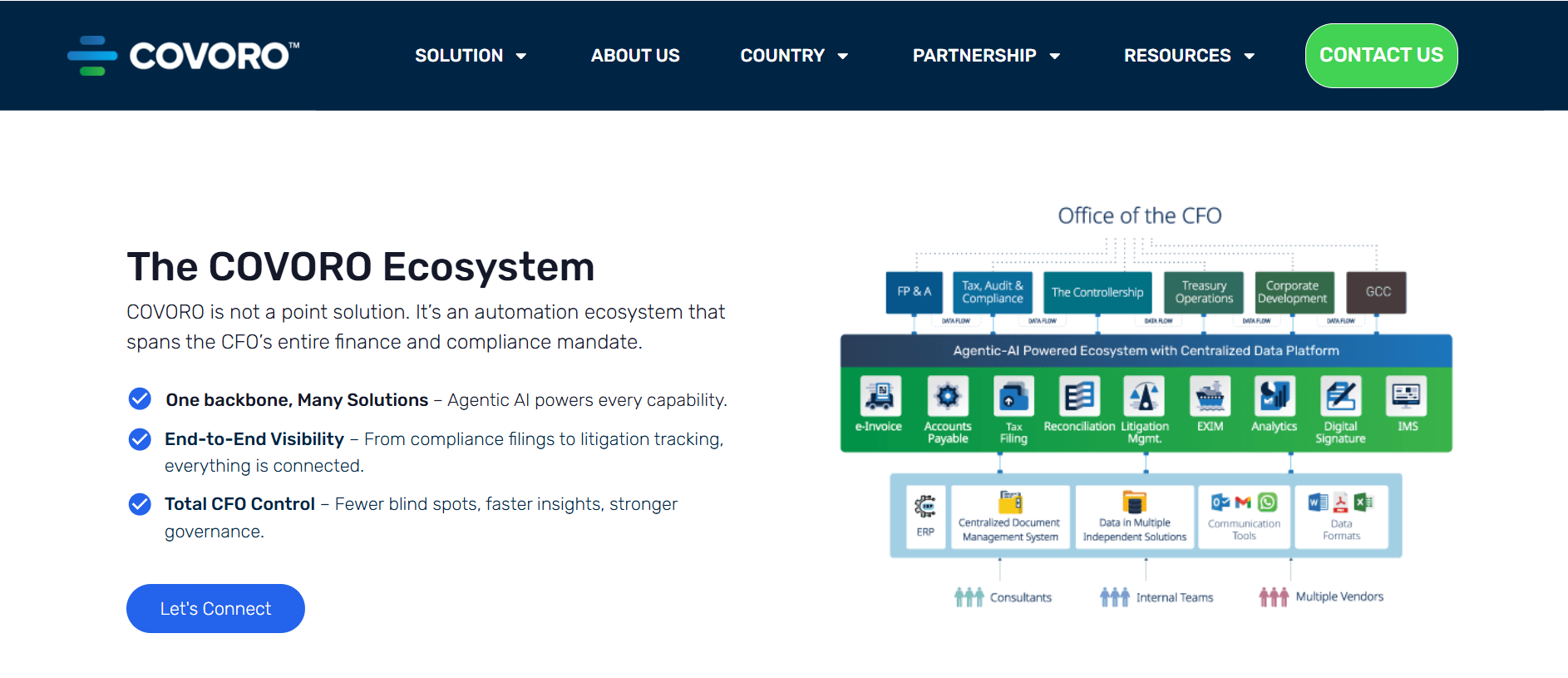Select the Accounts Payable gear icon
Screen dimensions: 1568x678
(948, 395)
